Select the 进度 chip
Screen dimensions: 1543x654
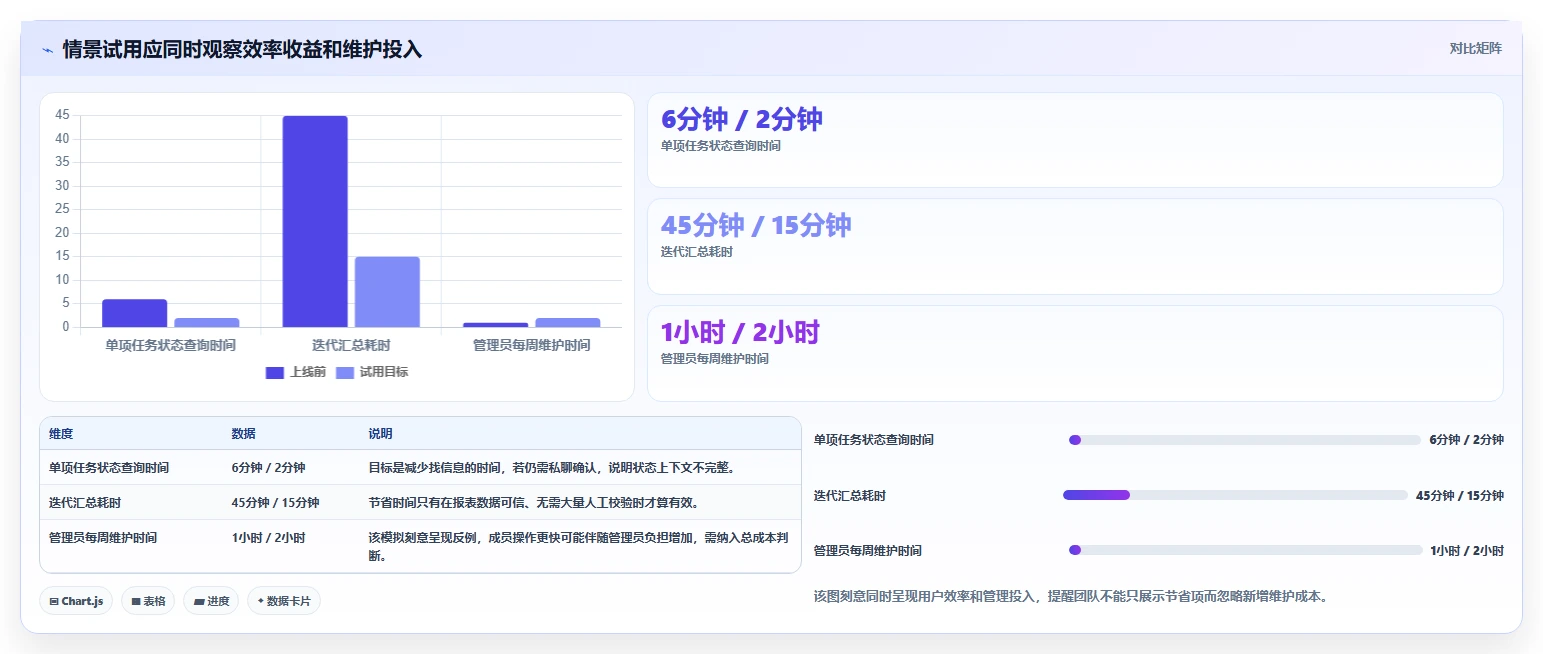point(211,601)
